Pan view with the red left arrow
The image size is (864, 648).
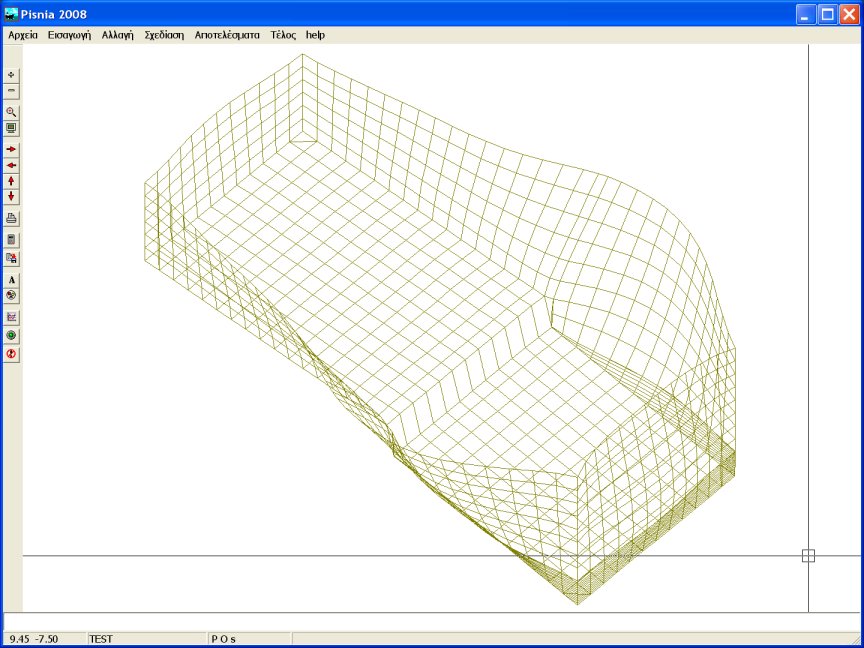click(x=12, y=165)
